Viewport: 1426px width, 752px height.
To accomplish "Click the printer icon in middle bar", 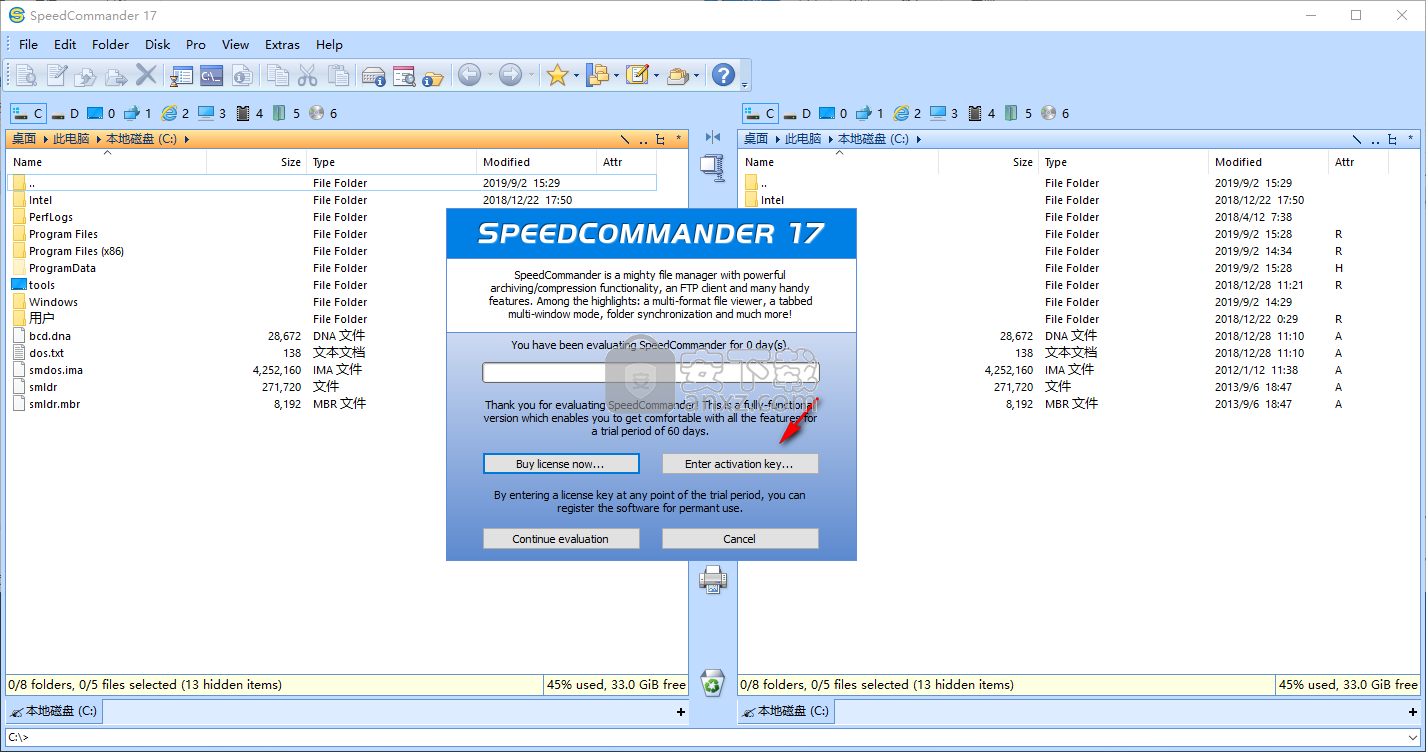I will coord(713,579).
